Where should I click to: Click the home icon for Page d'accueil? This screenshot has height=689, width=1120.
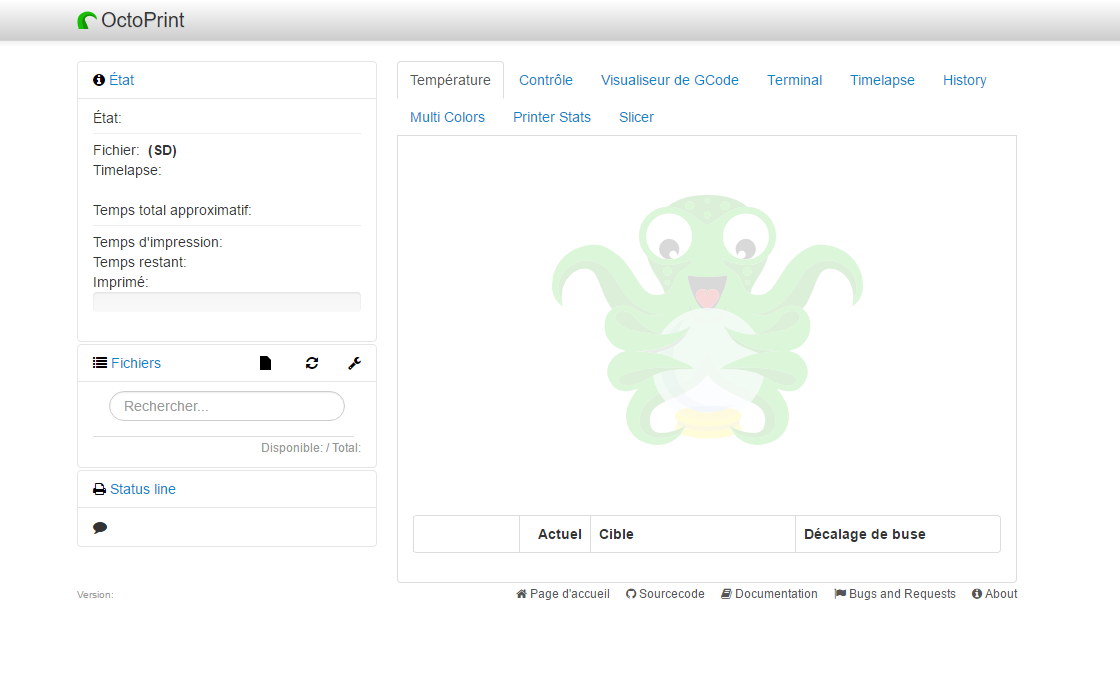tap(521, 594)
